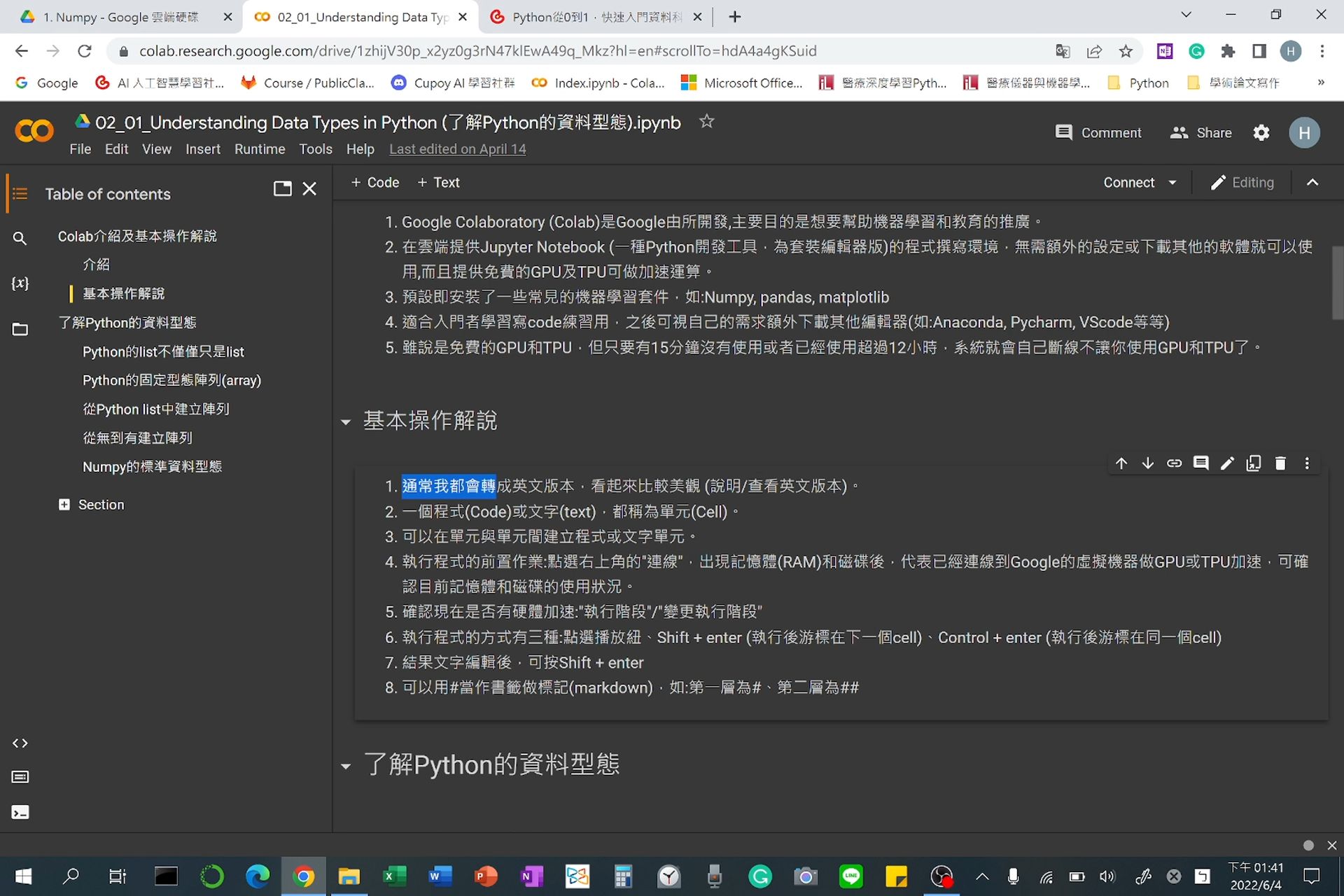
Task: Add a comment to the cell
Action: click(1201, 463)
